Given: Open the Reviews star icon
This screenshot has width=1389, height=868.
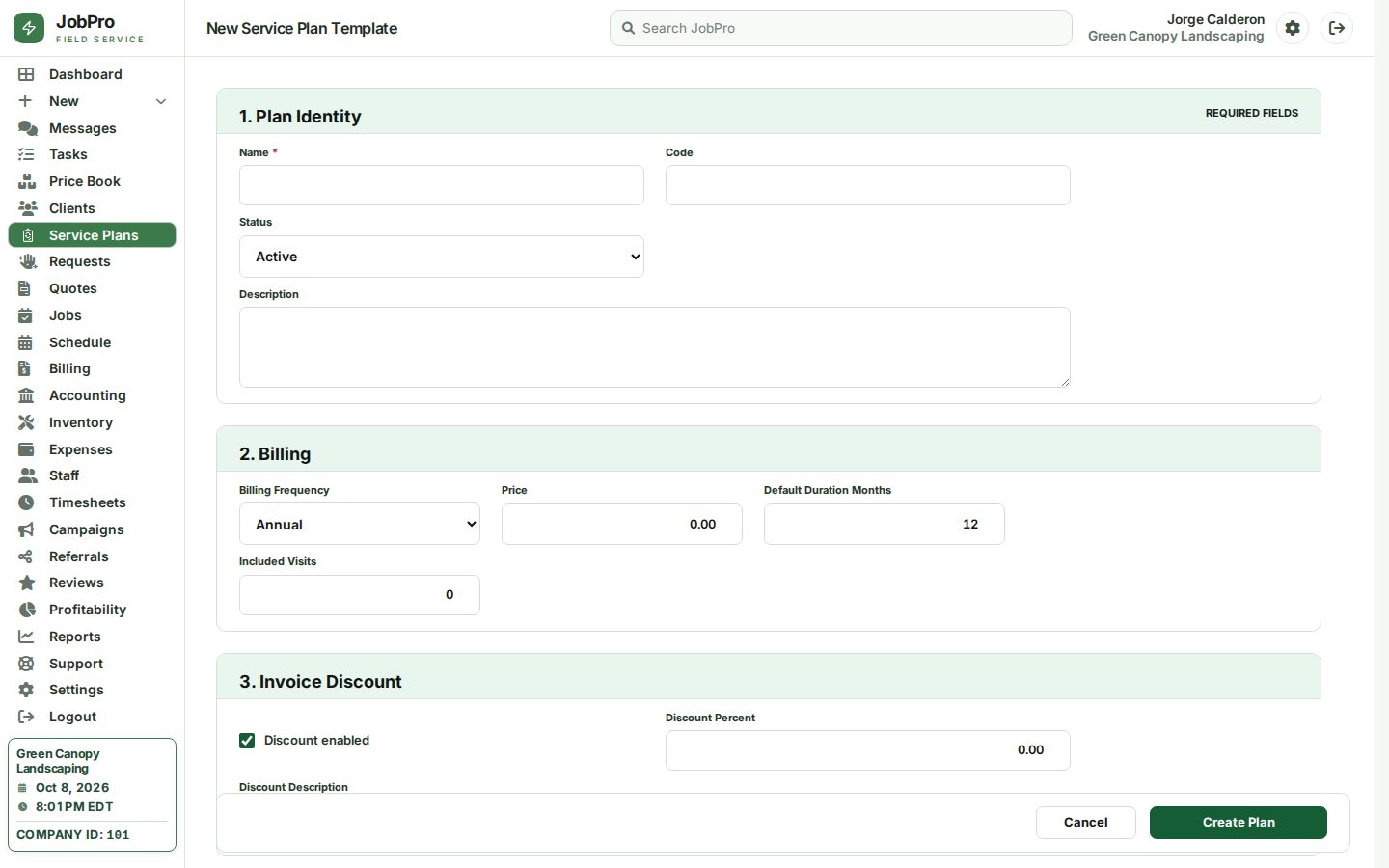Looking at the screenshot, I should [27, 583].
